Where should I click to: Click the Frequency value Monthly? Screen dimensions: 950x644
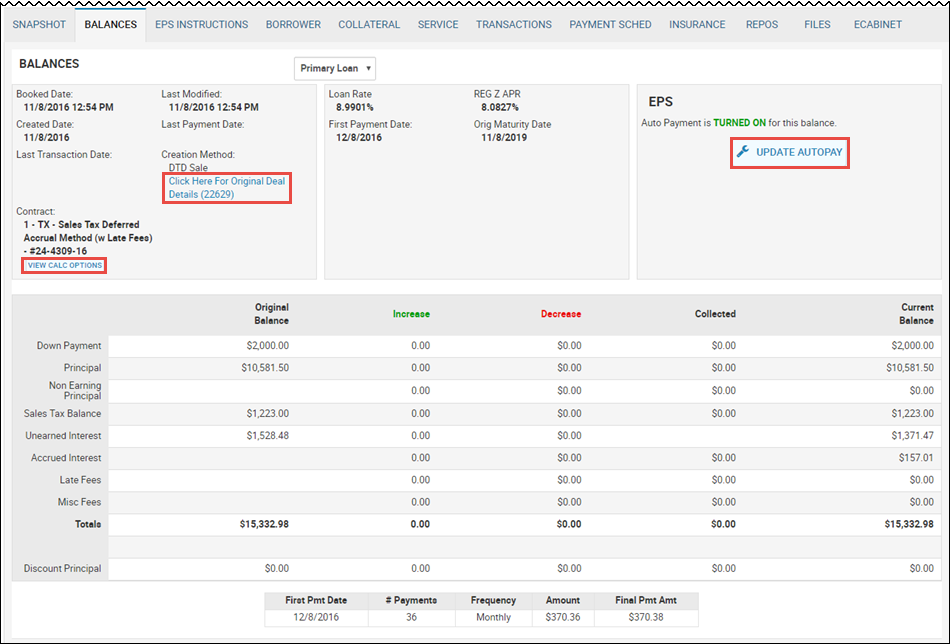(493, 617)
